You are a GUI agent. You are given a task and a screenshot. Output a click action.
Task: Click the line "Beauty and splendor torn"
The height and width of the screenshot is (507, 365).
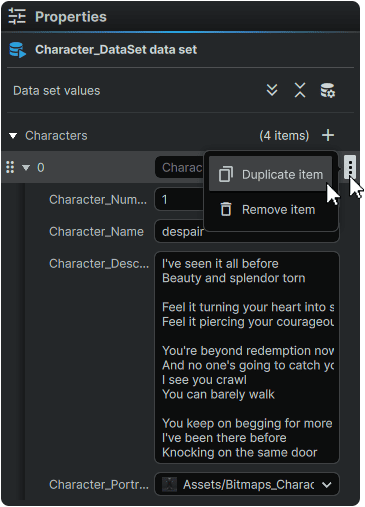point(233,278)
